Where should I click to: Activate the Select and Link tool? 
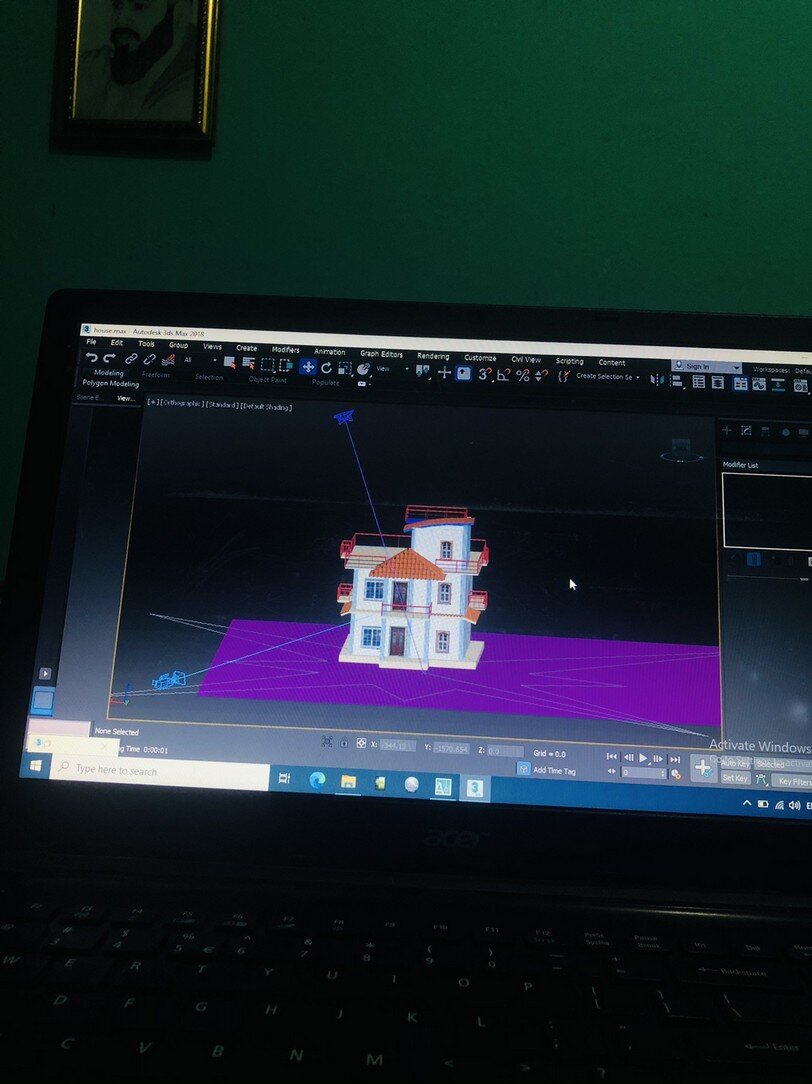coord(131,359)
